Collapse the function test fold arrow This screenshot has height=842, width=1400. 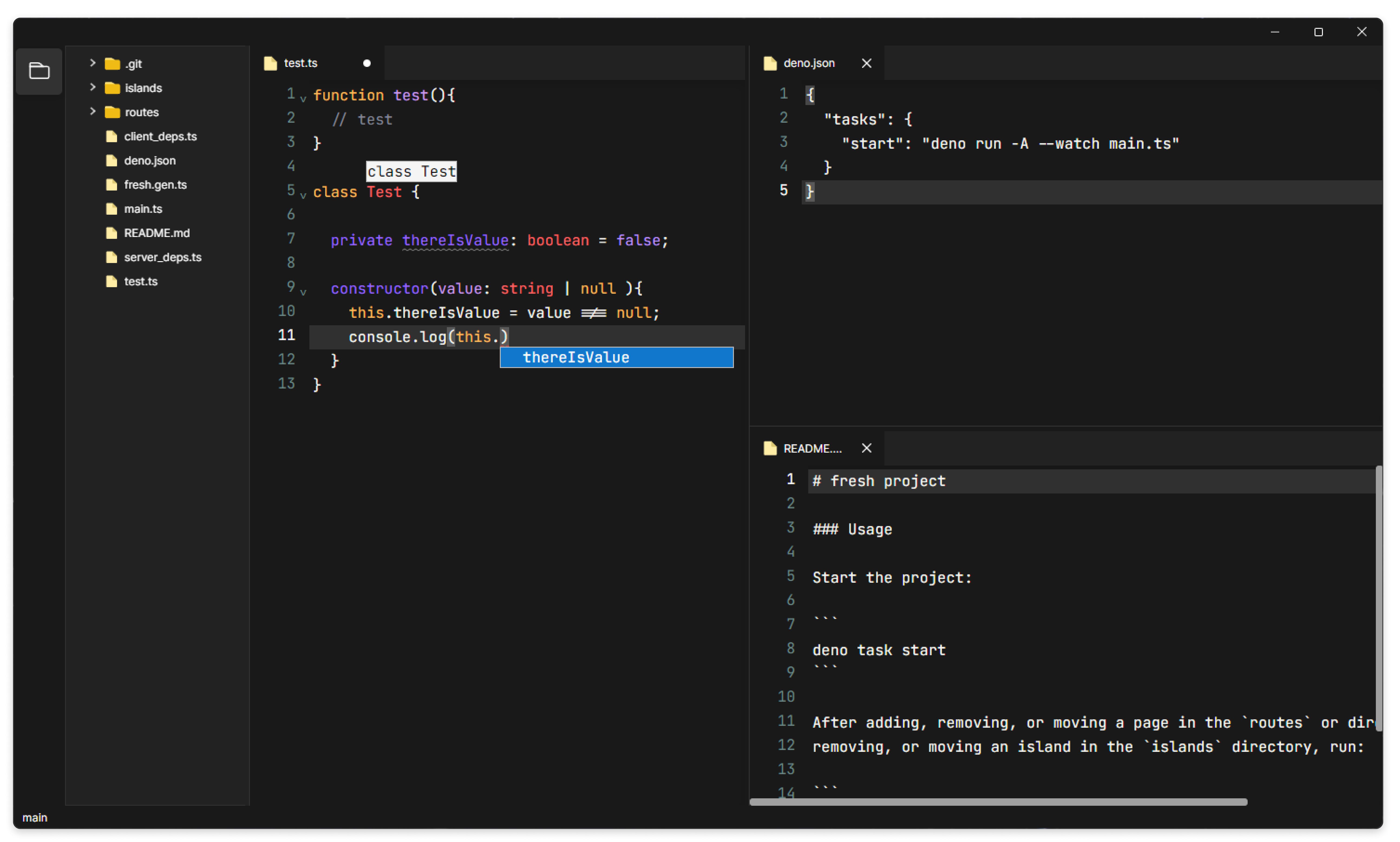[303, 99]
